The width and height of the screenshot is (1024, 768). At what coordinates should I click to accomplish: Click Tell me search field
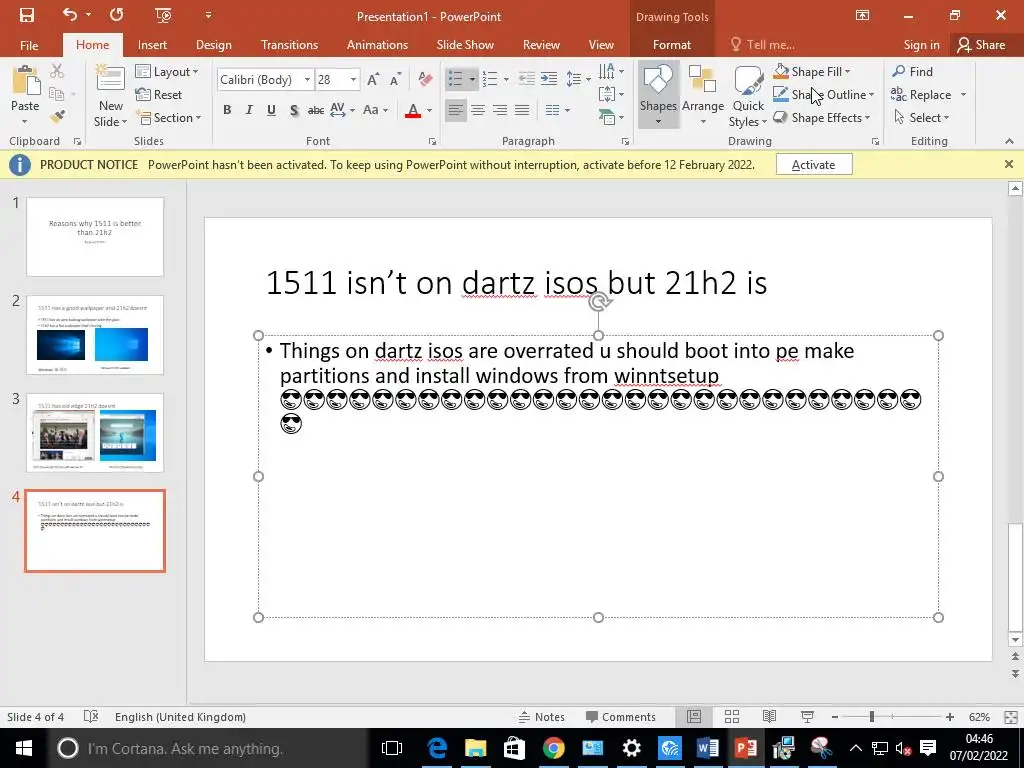tap(764, 44)
